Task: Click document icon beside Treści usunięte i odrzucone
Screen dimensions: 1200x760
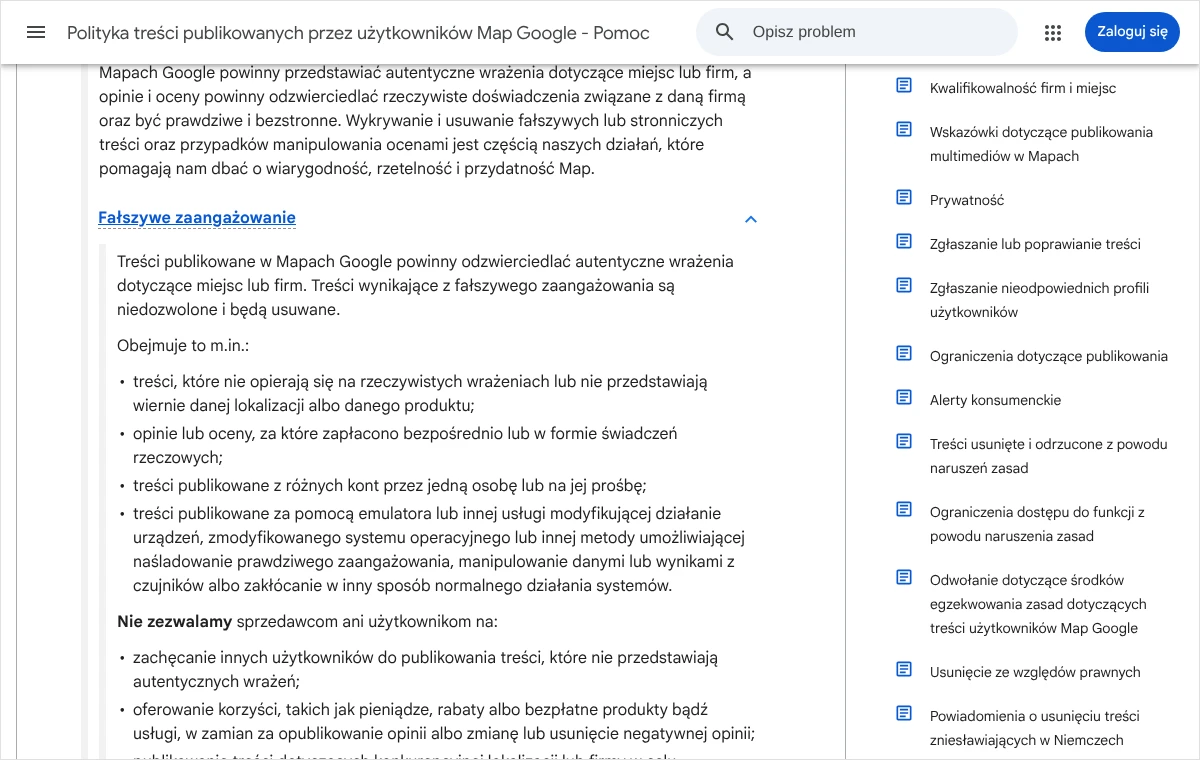Action: [x=904, y=442]
